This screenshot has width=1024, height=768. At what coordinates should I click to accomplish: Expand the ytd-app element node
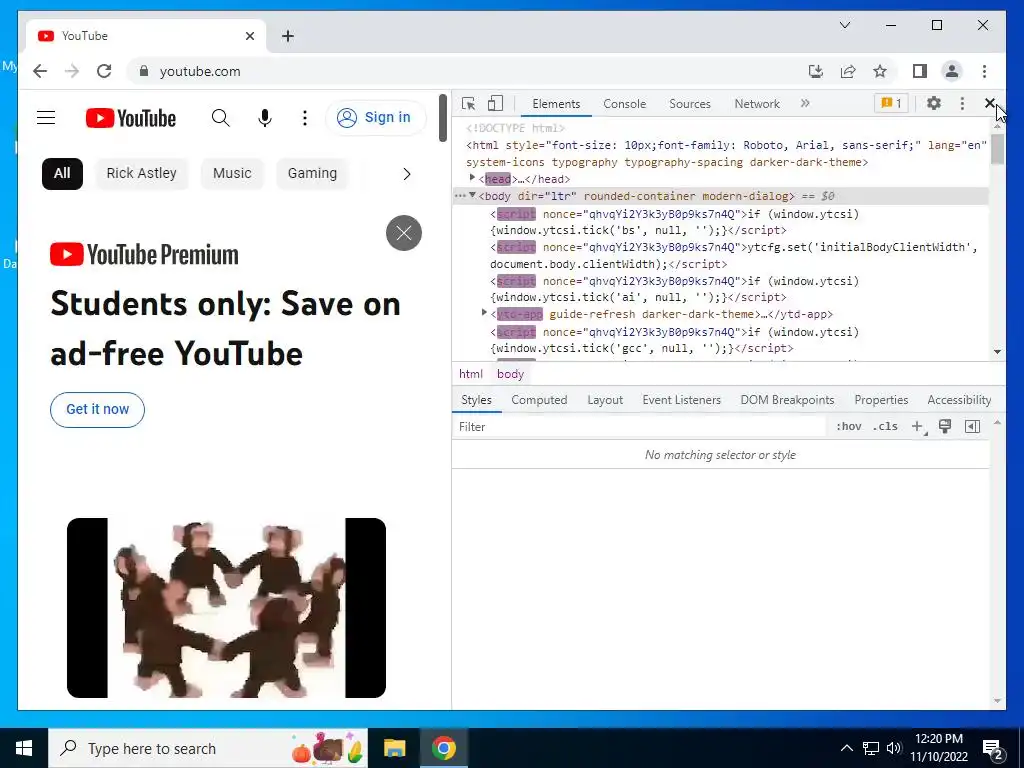click(484, 313)
